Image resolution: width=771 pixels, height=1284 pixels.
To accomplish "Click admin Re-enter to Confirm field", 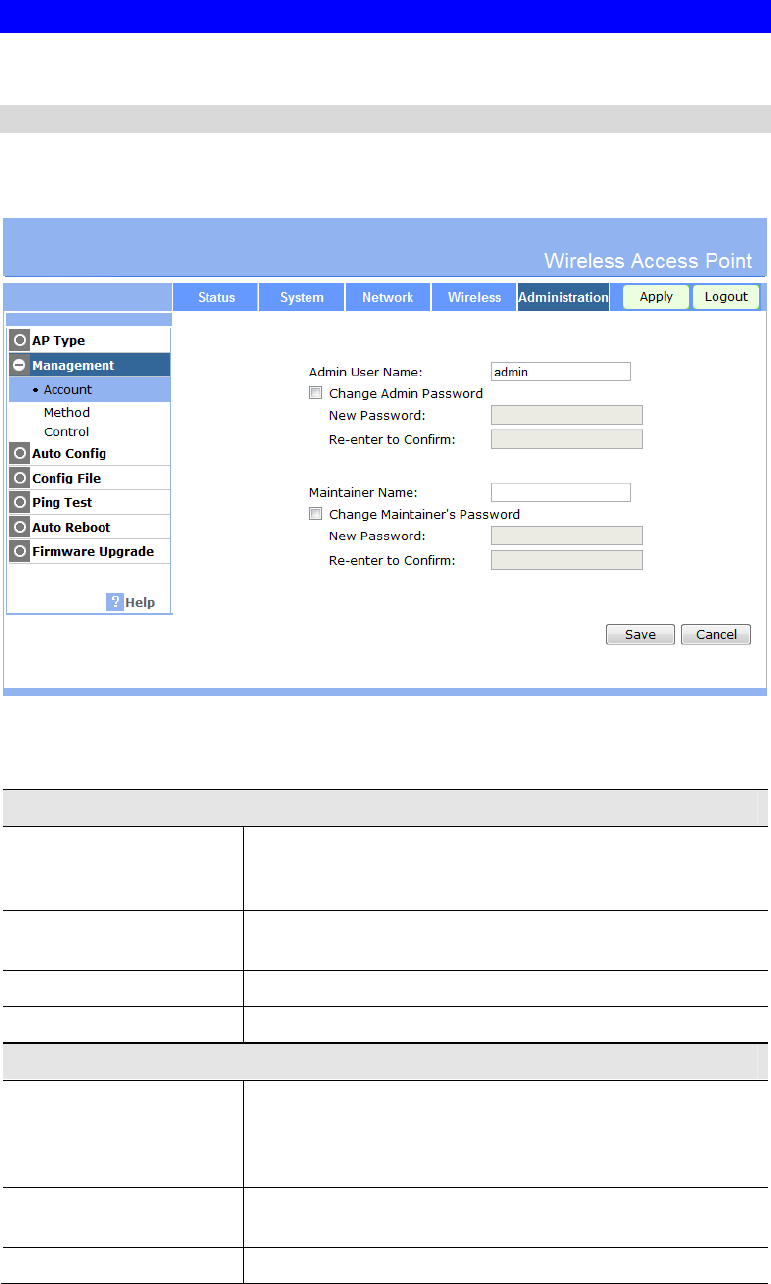I will tap(567, 439).
